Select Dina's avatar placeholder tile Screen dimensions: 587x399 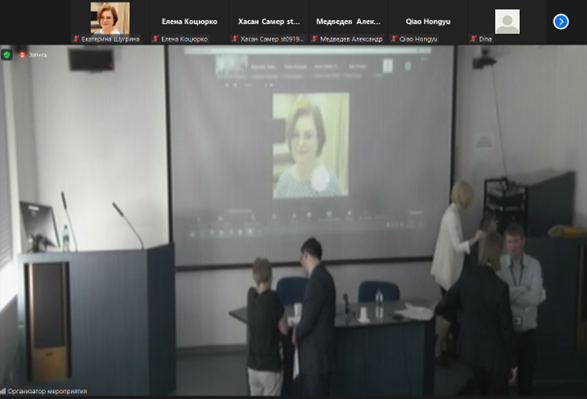coord(507,21)
